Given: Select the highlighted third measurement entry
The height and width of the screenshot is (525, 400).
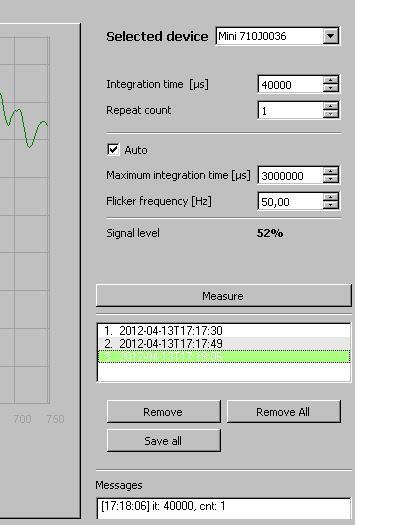Looking at the screenshot, I should [224, 357].
